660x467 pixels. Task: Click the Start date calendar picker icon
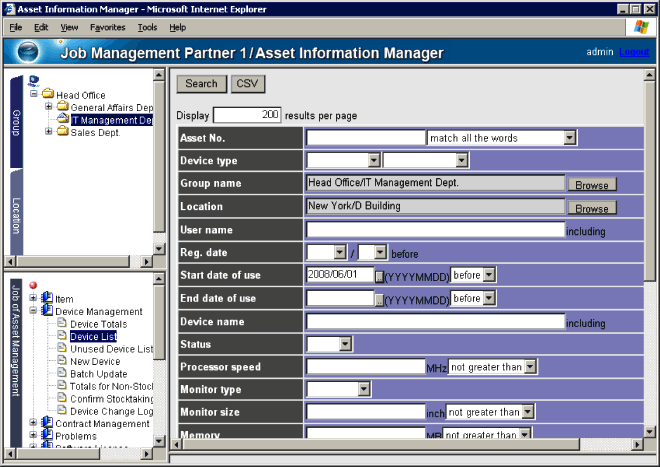tap(379, 275)
